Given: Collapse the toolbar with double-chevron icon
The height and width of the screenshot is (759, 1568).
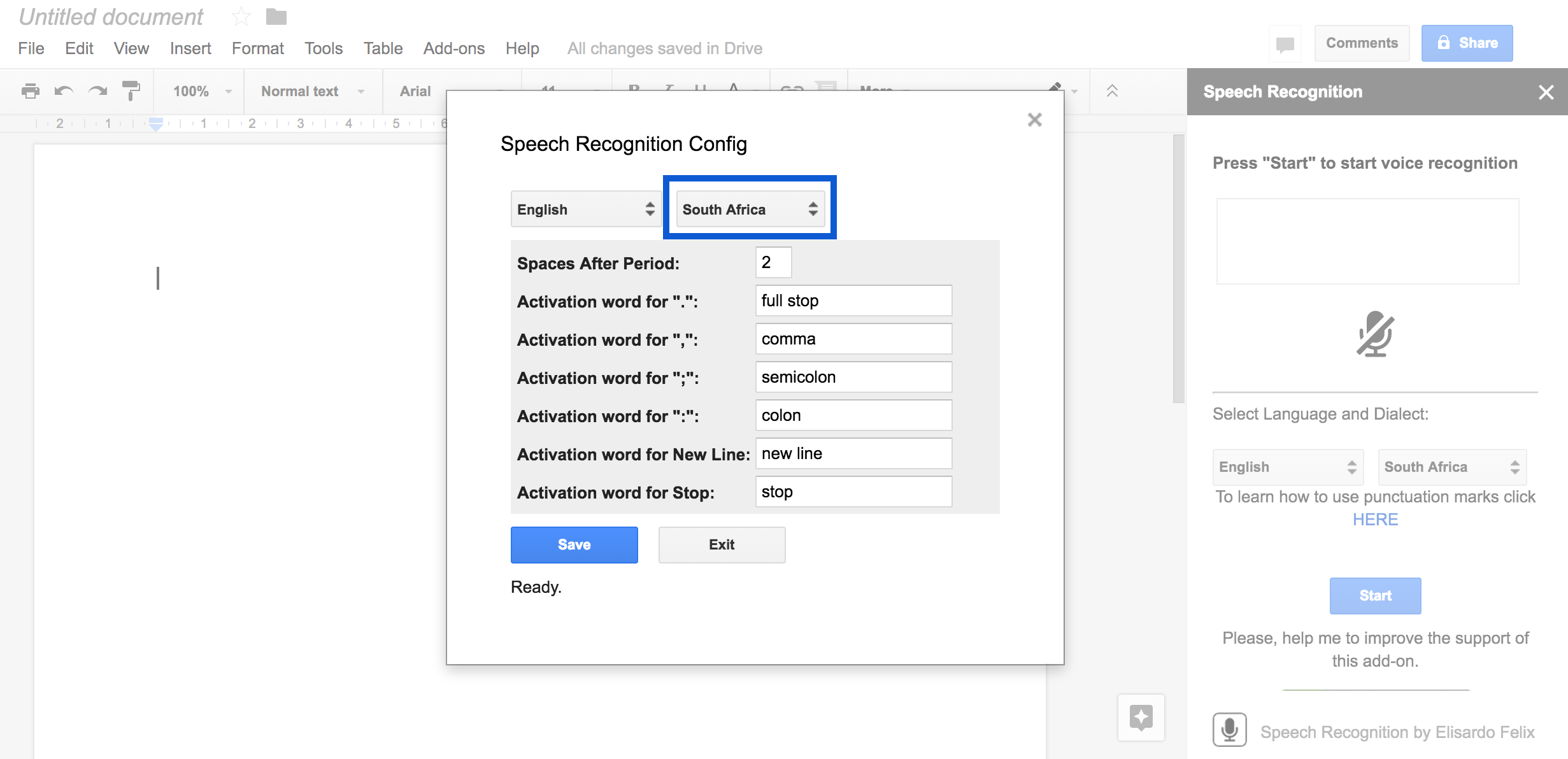Looking at the screenshot, I should coord(1112,91).
